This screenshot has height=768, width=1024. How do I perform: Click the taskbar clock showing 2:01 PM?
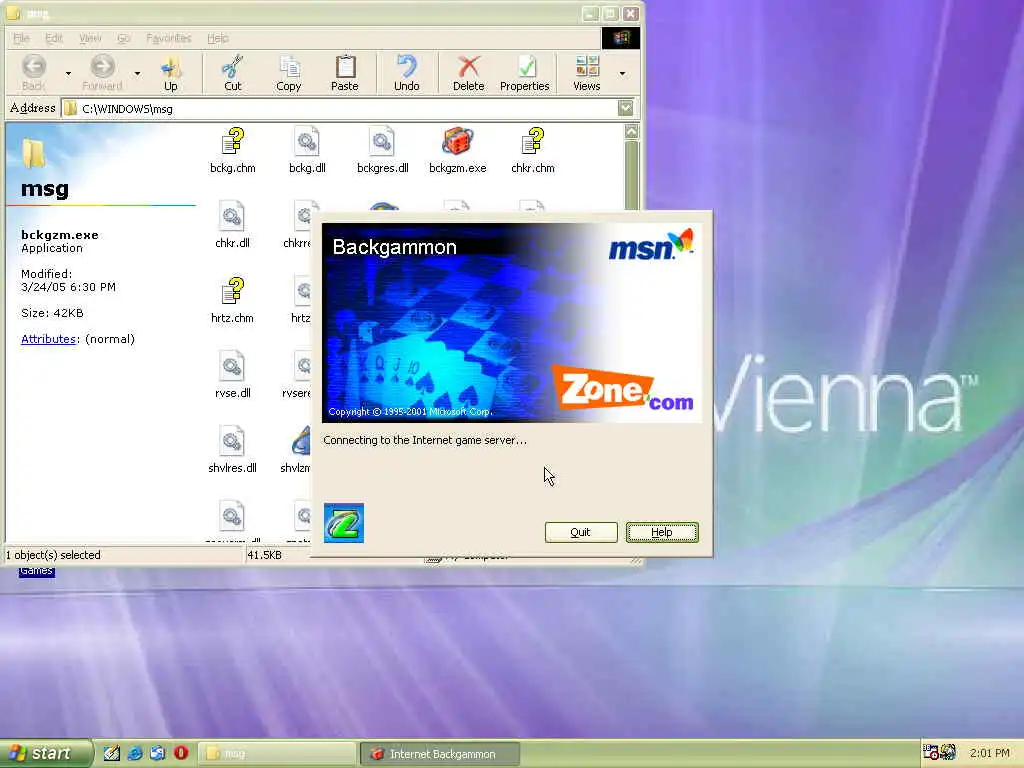click(989, 753)
